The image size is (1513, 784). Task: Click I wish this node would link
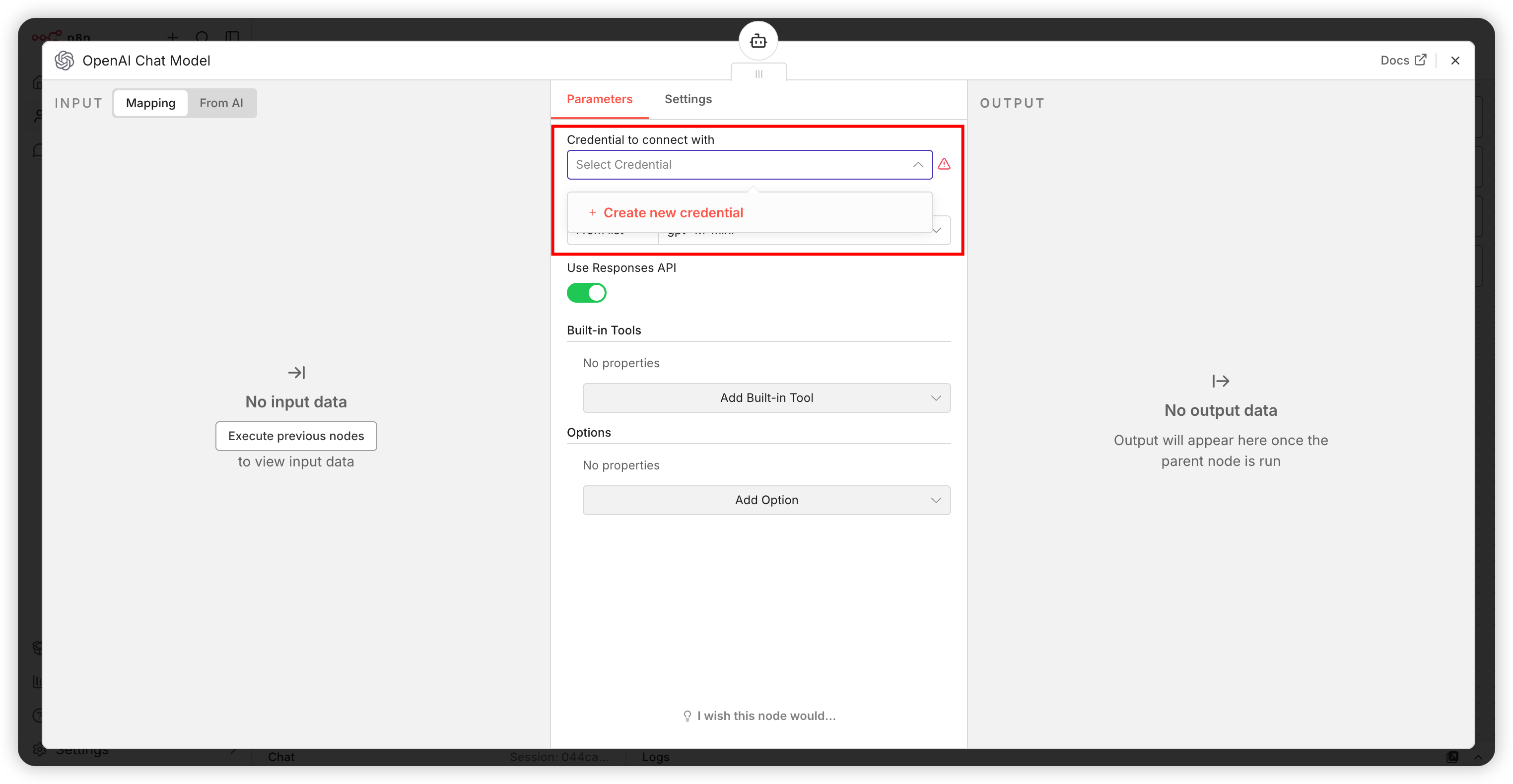pos(765,716)
